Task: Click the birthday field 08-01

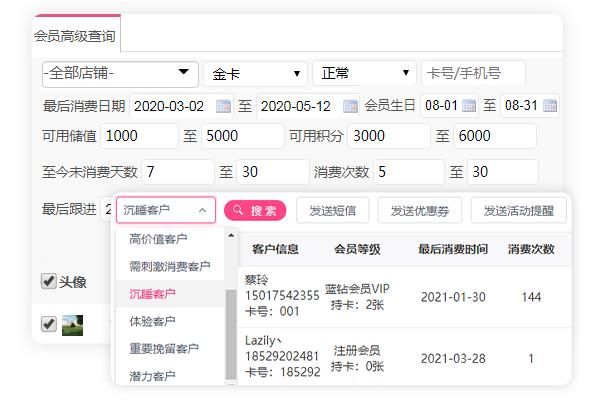Action: coord(449,105)
